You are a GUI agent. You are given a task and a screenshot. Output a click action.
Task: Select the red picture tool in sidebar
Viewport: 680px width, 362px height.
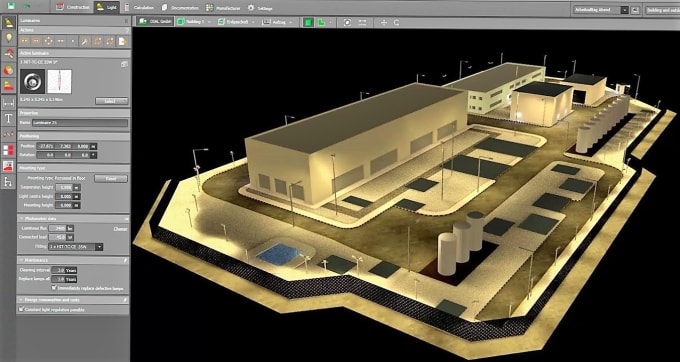coord(9,166)
